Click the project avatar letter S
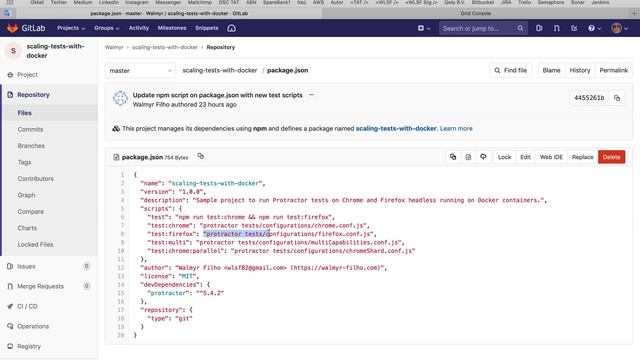Viewport: 640px width, 360px height. pos(13,51)
